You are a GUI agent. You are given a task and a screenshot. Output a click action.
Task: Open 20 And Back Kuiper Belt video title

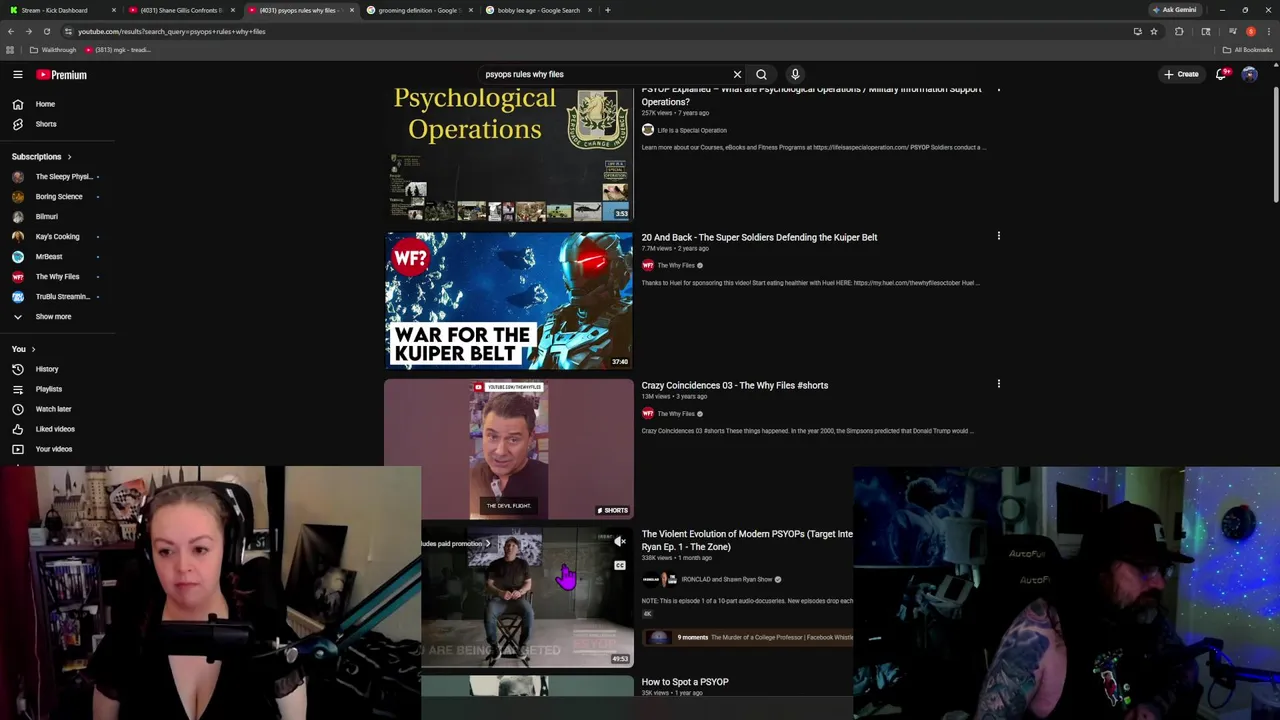point(759,237)
